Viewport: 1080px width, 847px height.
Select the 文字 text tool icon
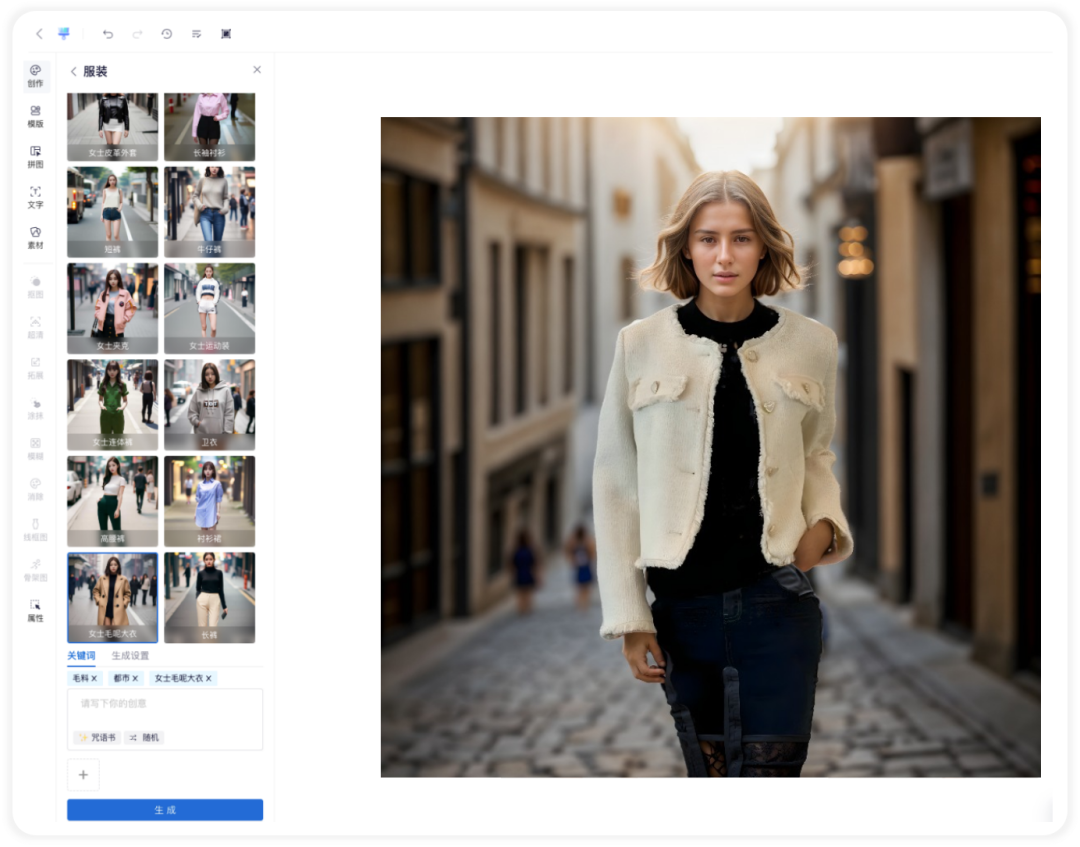pos(35,198)
